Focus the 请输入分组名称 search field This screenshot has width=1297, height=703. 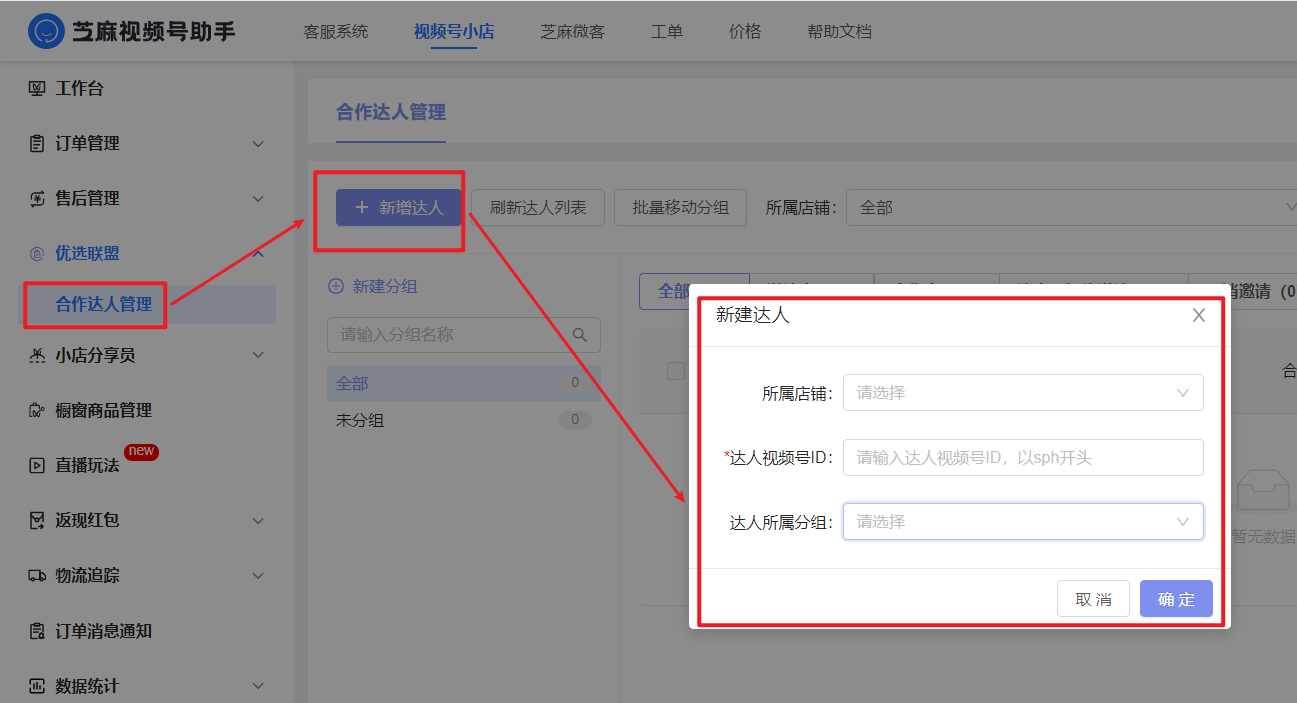(464, 334)
